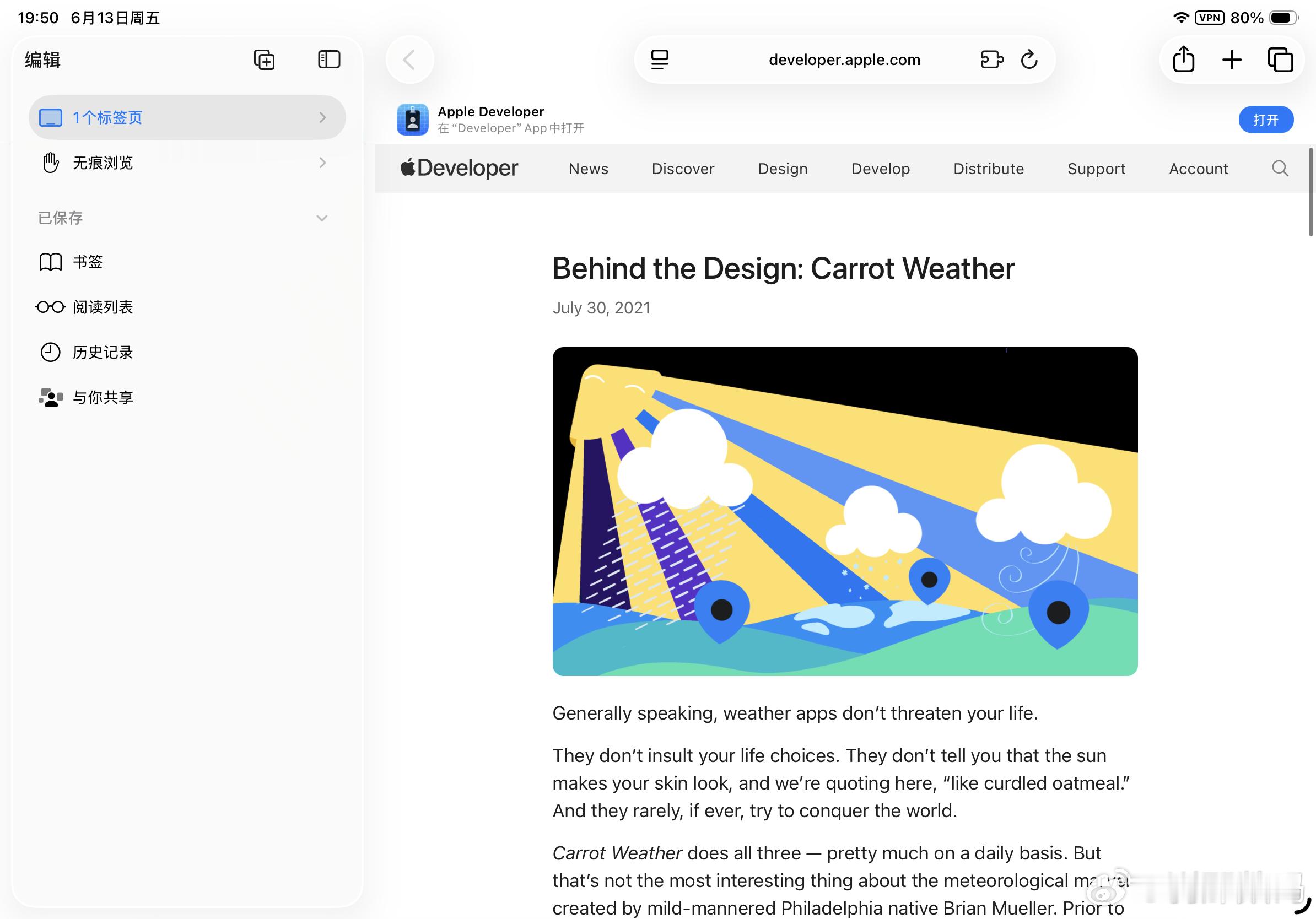Open the Distribute menu item

(x=989, y=169)
